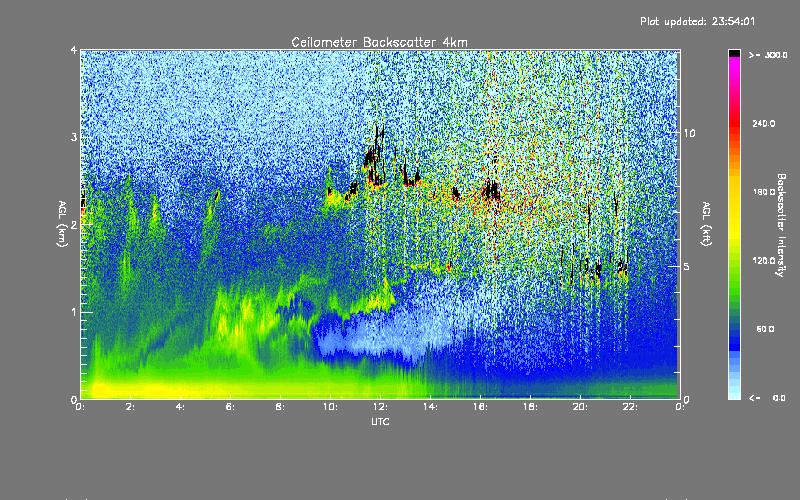Viewport: 800px width, 500px height.
Task: Click the '10' tick on kft axis
Action: [x=689, y=133]
